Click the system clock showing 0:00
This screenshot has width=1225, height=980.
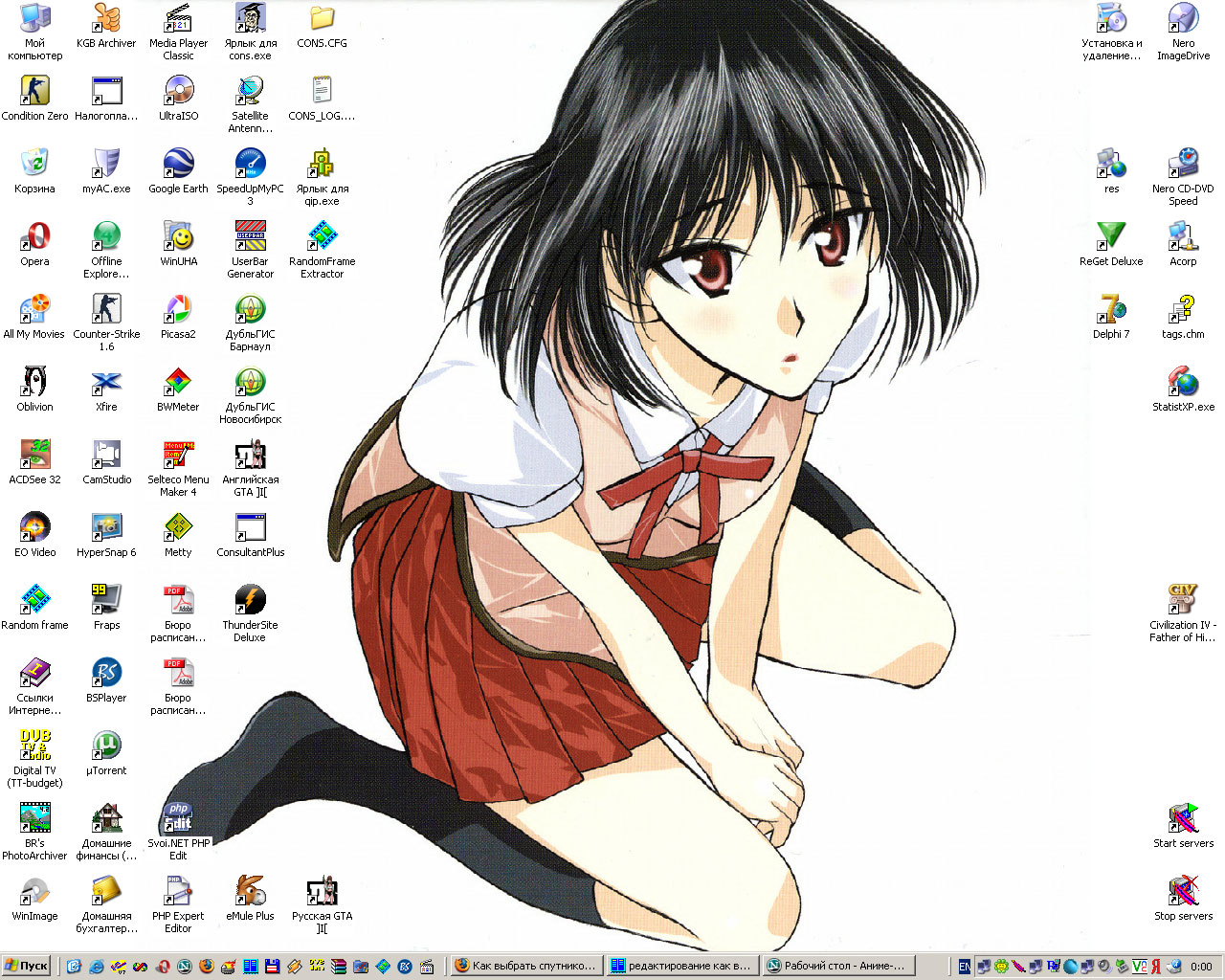(x=1201, y=967)
